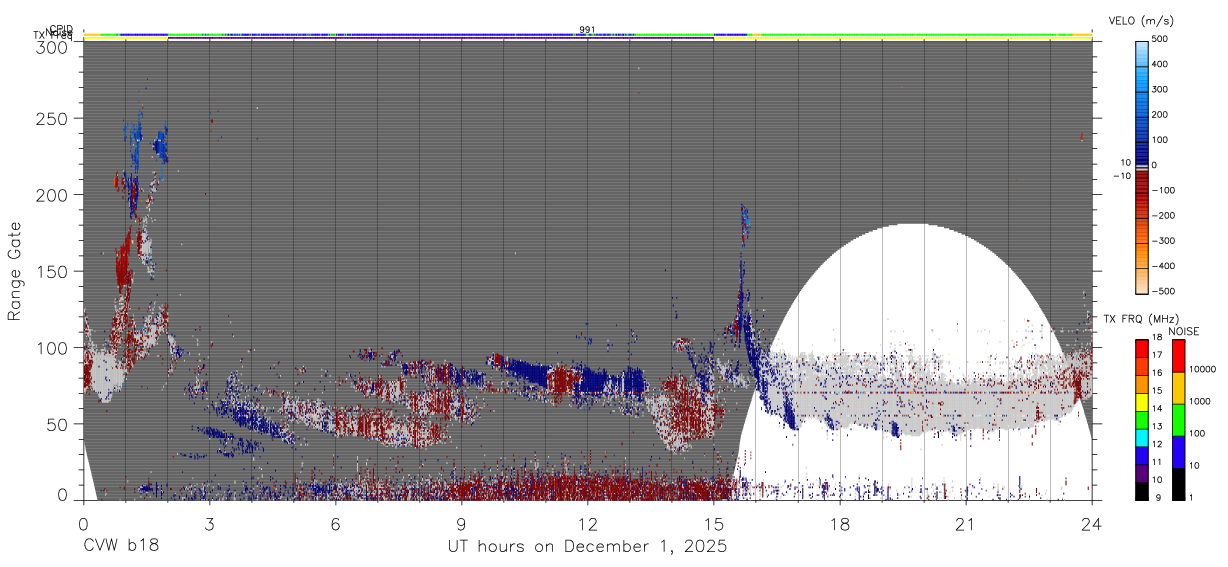Click the '3' hour x-axis tick label
The image size is (1228, 567).
tap(209, 524)
